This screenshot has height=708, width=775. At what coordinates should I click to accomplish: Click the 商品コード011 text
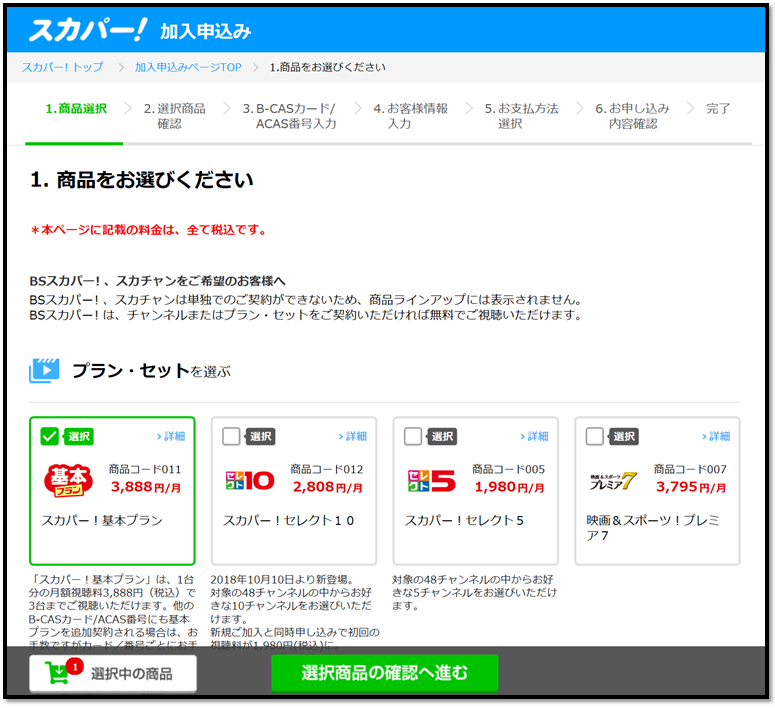pos(145,469)
